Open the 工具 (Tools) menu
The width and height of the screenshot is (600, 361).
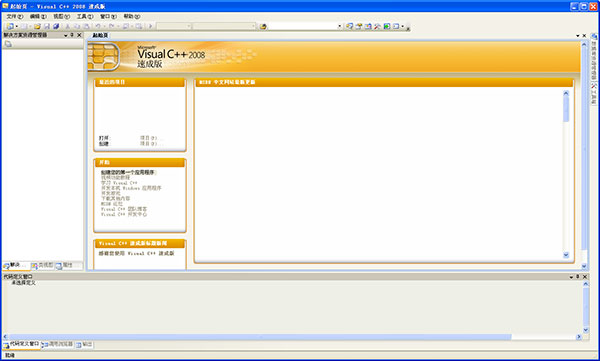click(x=85, y=16)
